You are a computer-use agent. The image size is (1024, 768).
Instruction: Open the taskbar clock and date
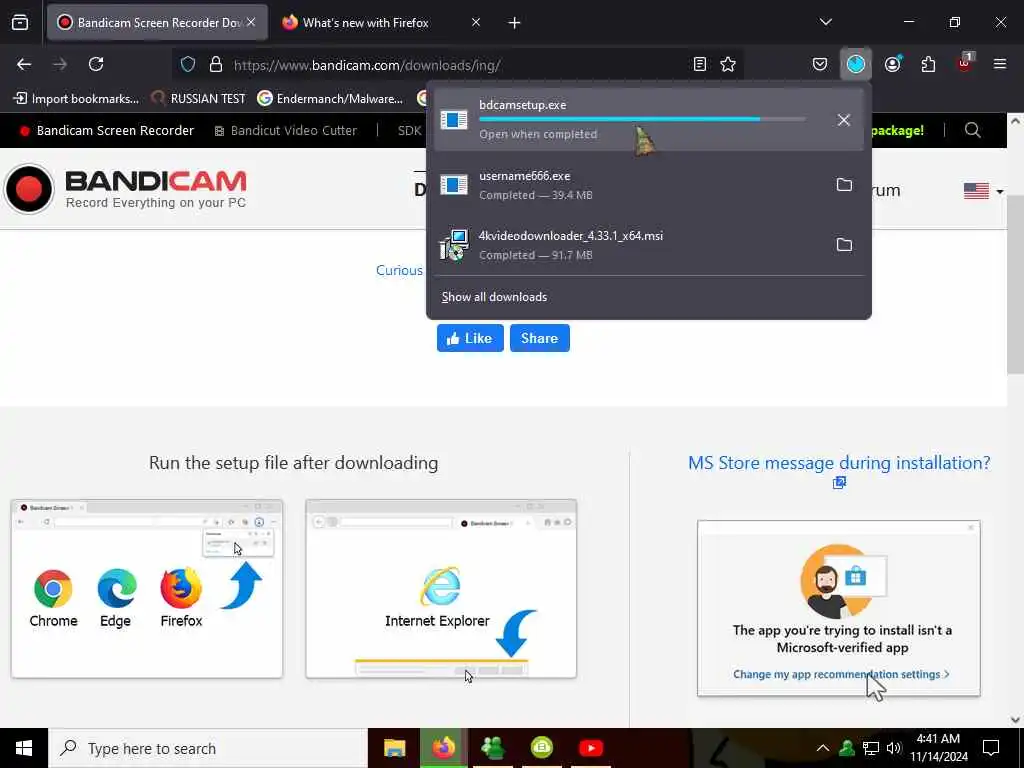point(938,748)
